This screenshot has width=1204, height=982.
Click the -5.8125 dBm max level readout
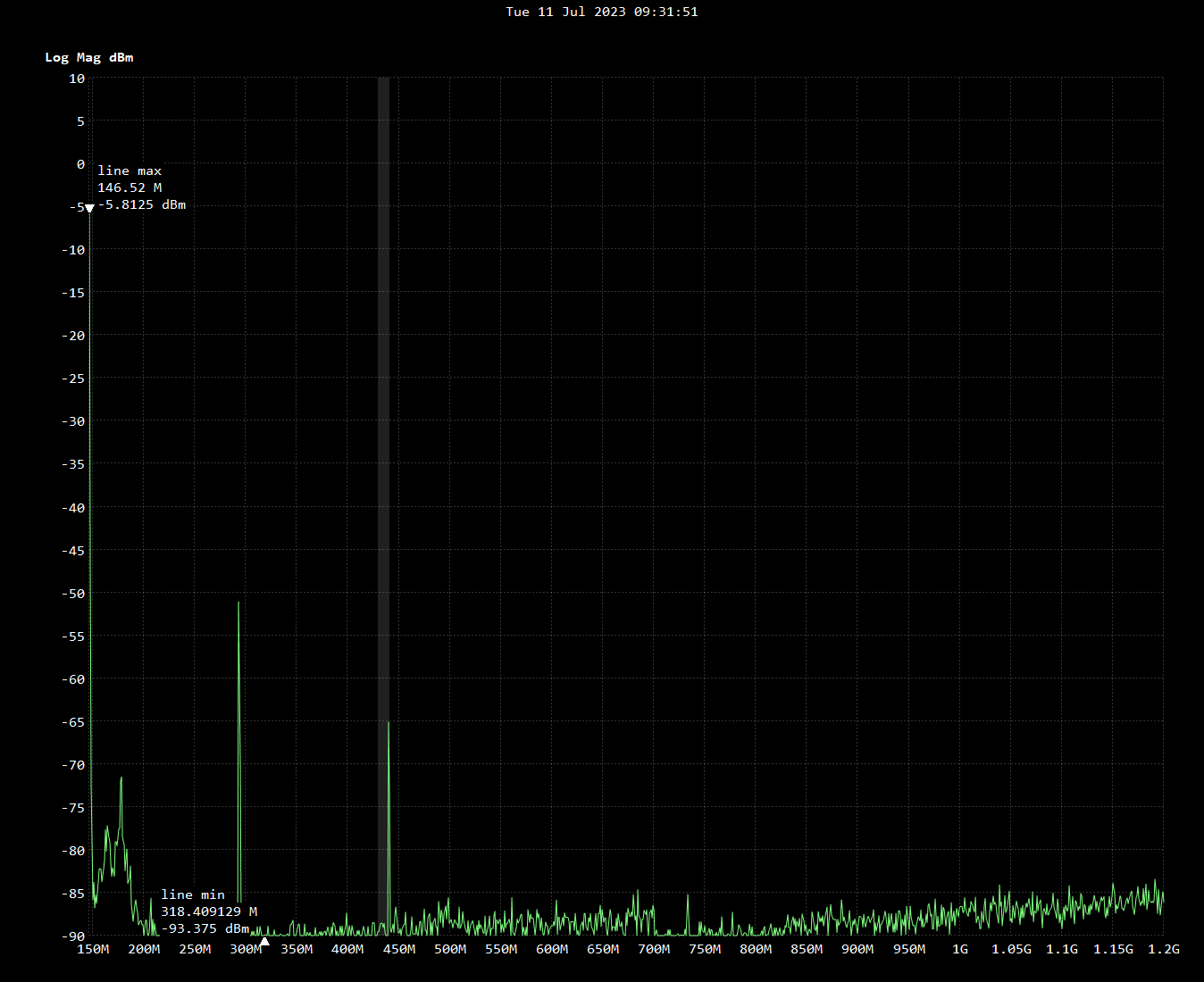(x=142, y=204)
